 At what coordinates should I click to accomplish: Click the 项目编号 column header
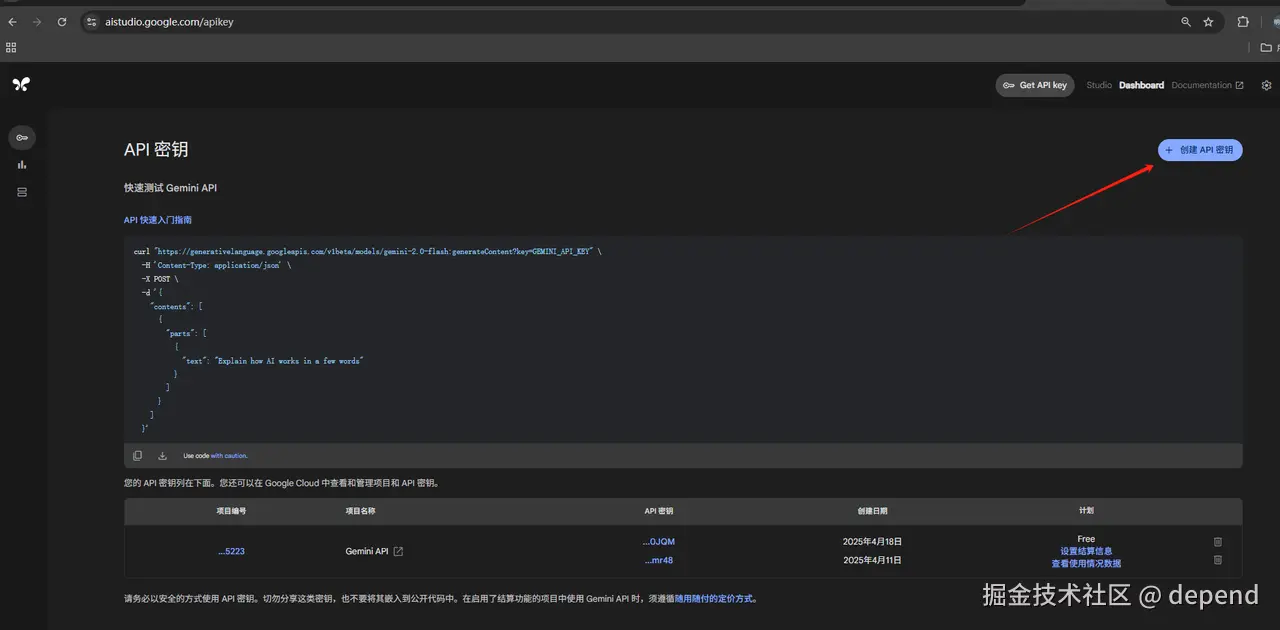tap(231, 511)
